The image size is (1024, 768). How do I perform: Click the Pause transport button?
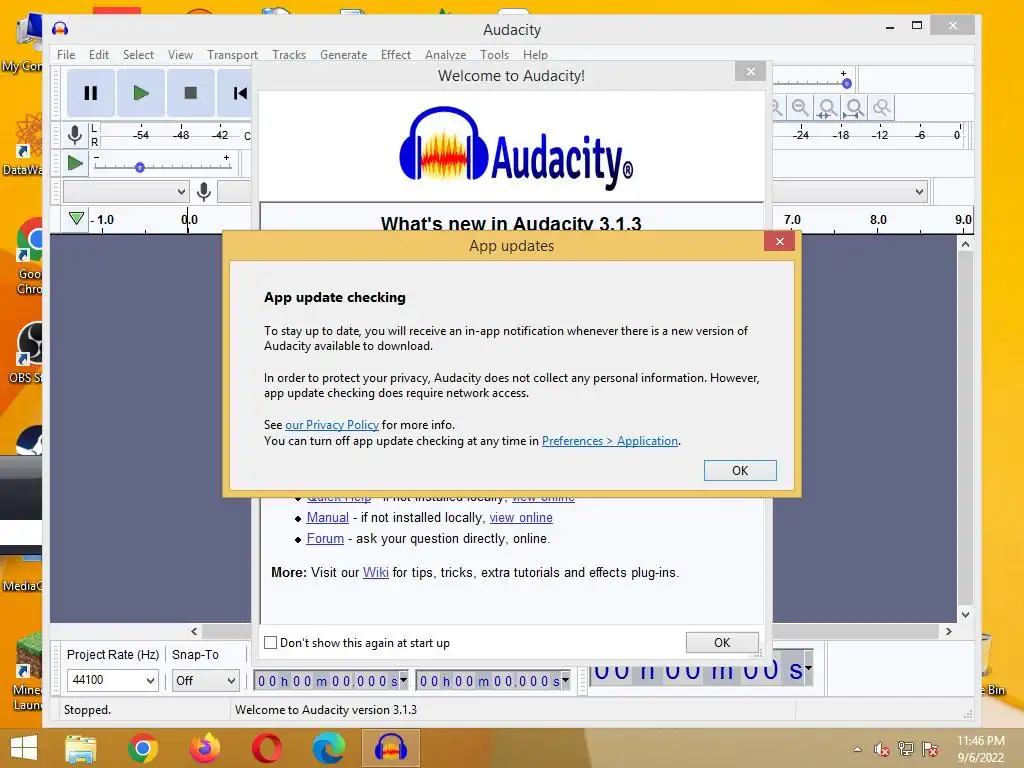(x=91, y=93)
